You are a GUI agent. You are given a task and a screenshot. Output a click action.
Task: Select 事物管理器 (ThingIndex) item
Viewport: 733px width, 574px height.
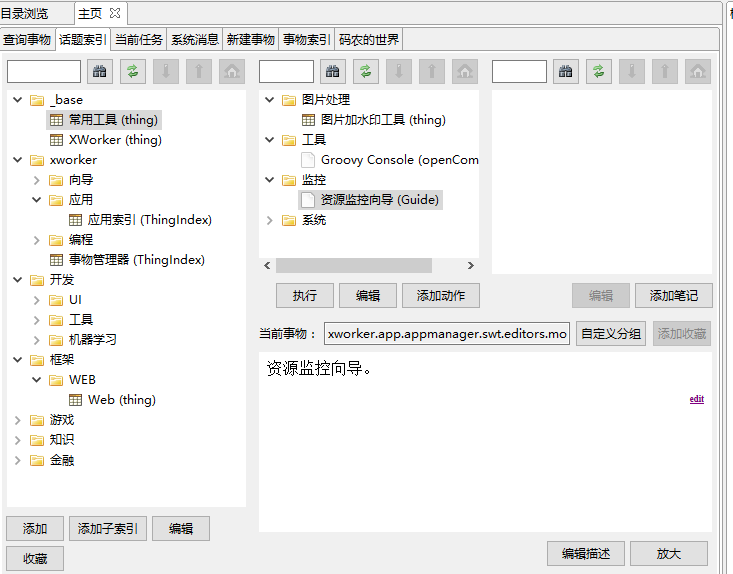click(x=127, y=259)
